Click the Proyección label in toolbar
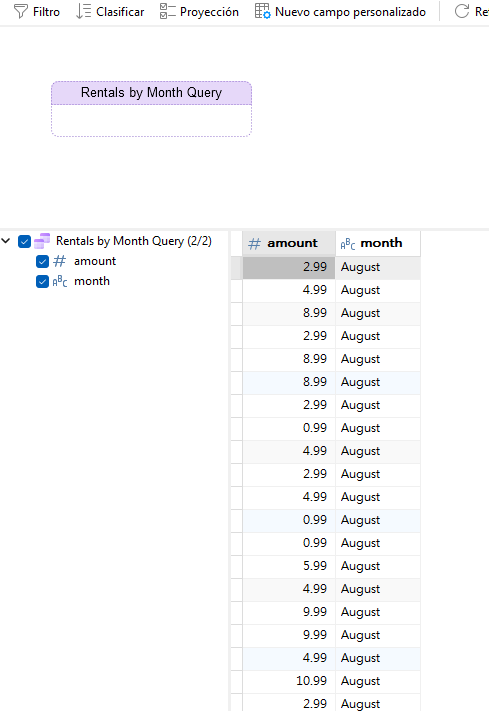 pyautogui.click(x=209, y=12)
